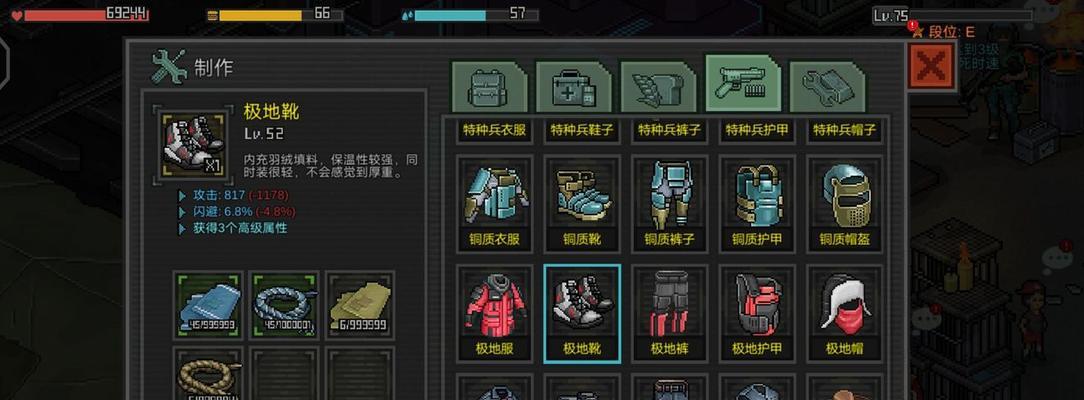Pick the 铜质护甲 copper armor item
Viewport: 1084px width, 400px height.
756,204
